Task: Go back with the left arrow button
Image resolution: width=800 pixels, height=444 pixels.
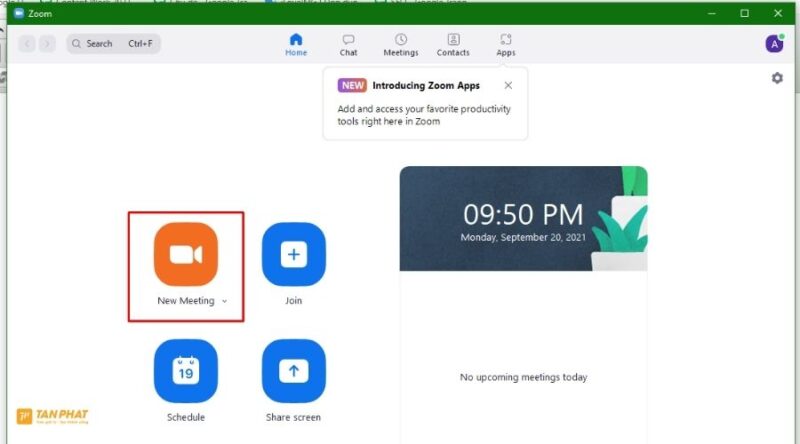Action: 28,44
